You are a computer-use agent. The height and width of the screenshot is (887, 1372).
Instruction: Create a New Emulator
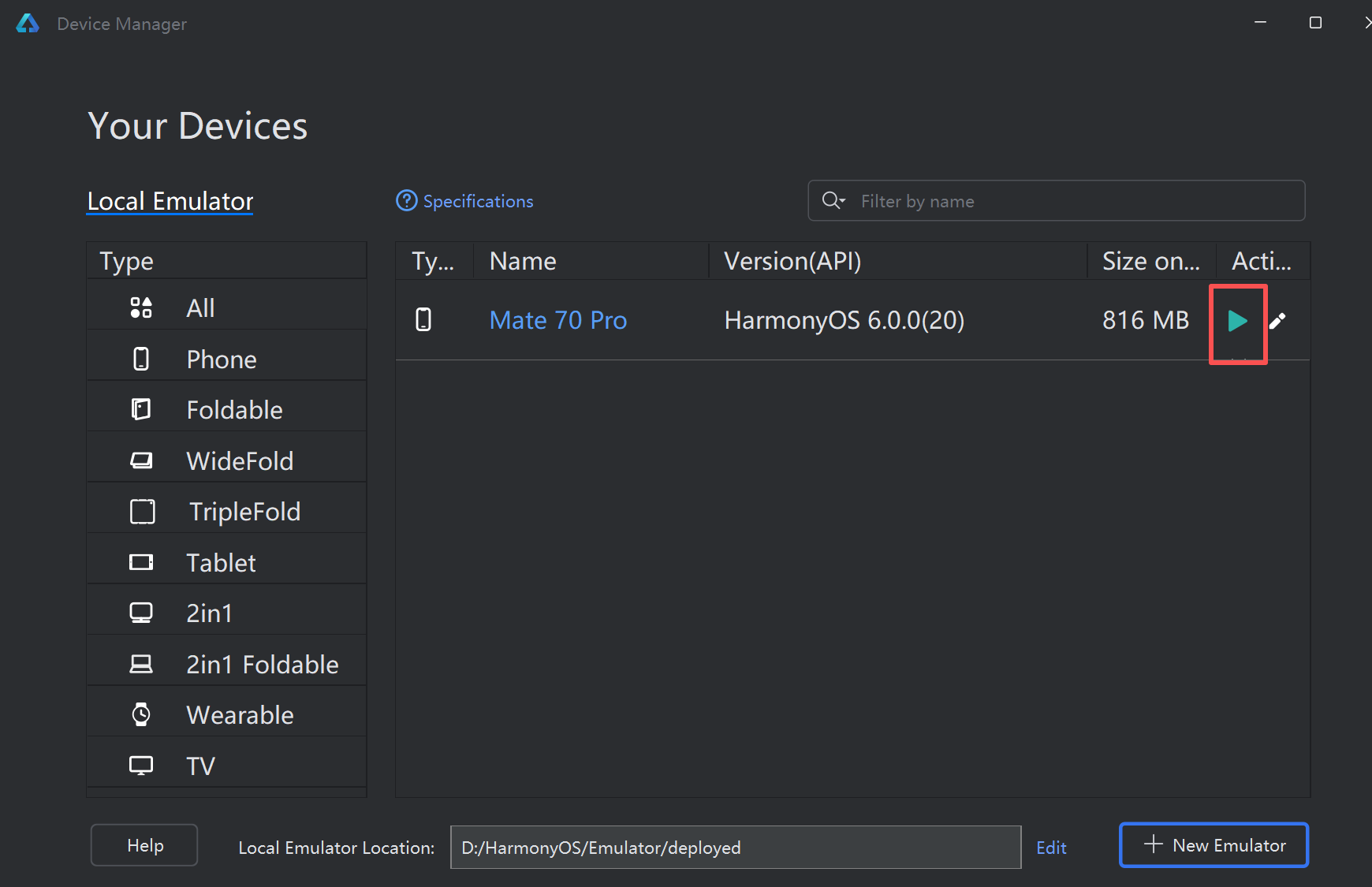click(1214, 845)
